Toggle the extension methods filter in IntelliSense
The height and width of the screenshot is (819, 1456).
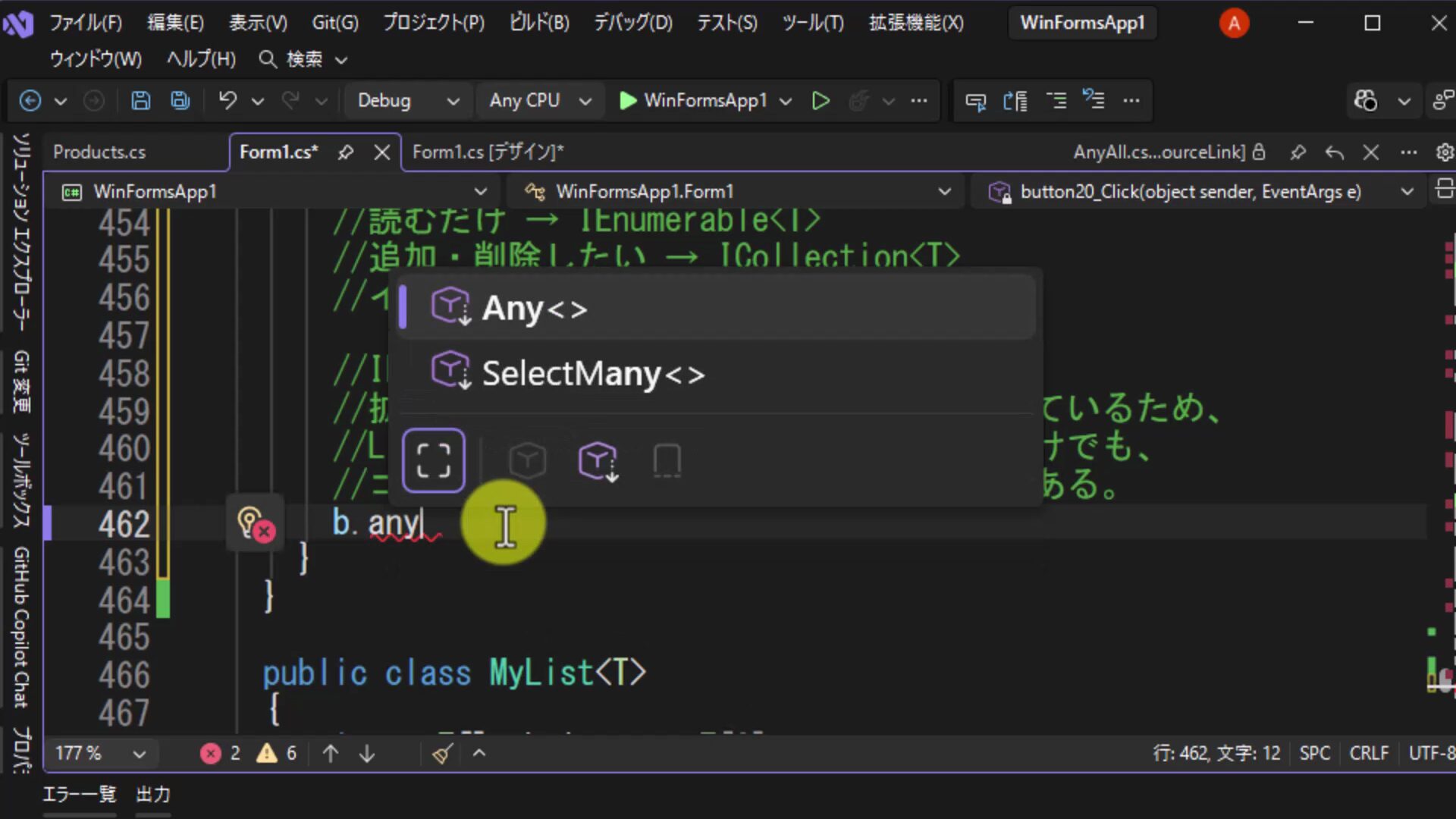[598, 460]
